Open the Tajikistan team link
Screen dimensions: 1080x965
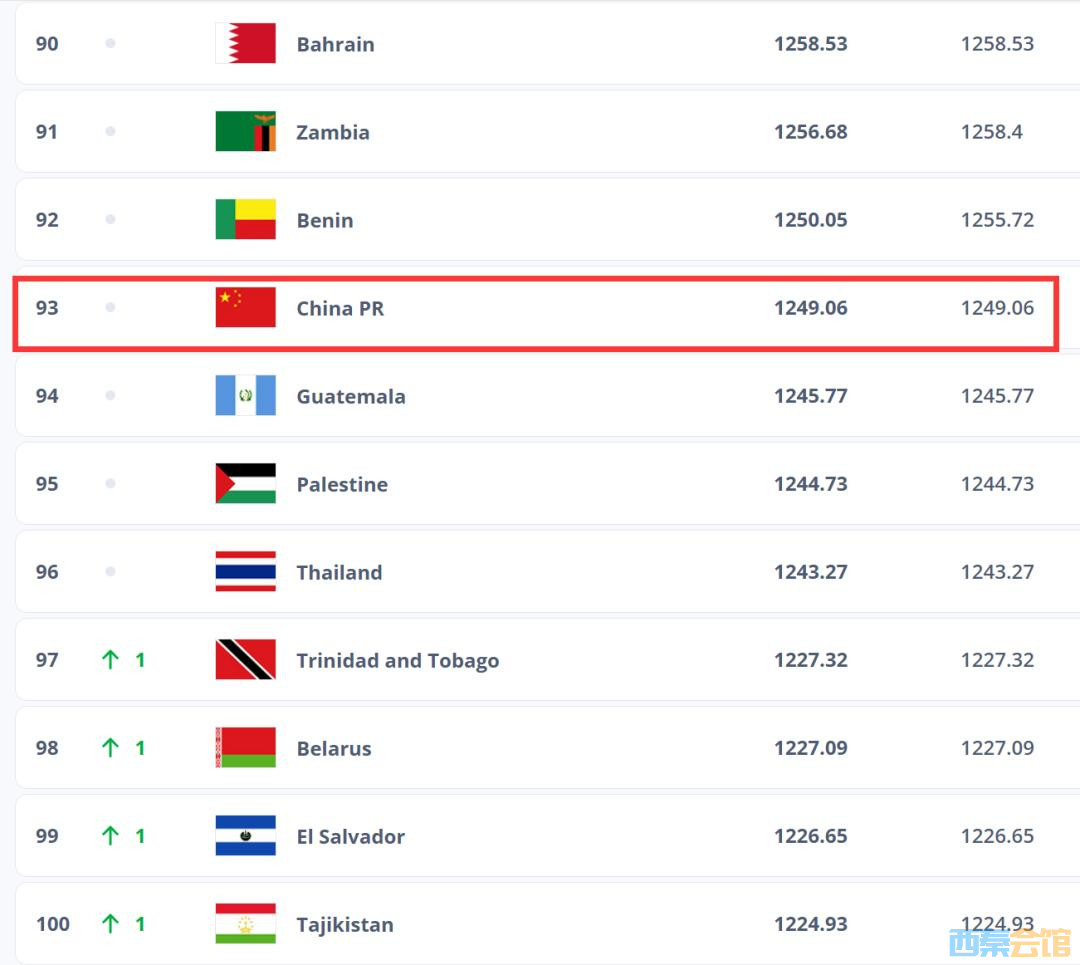tap(344, 924)
